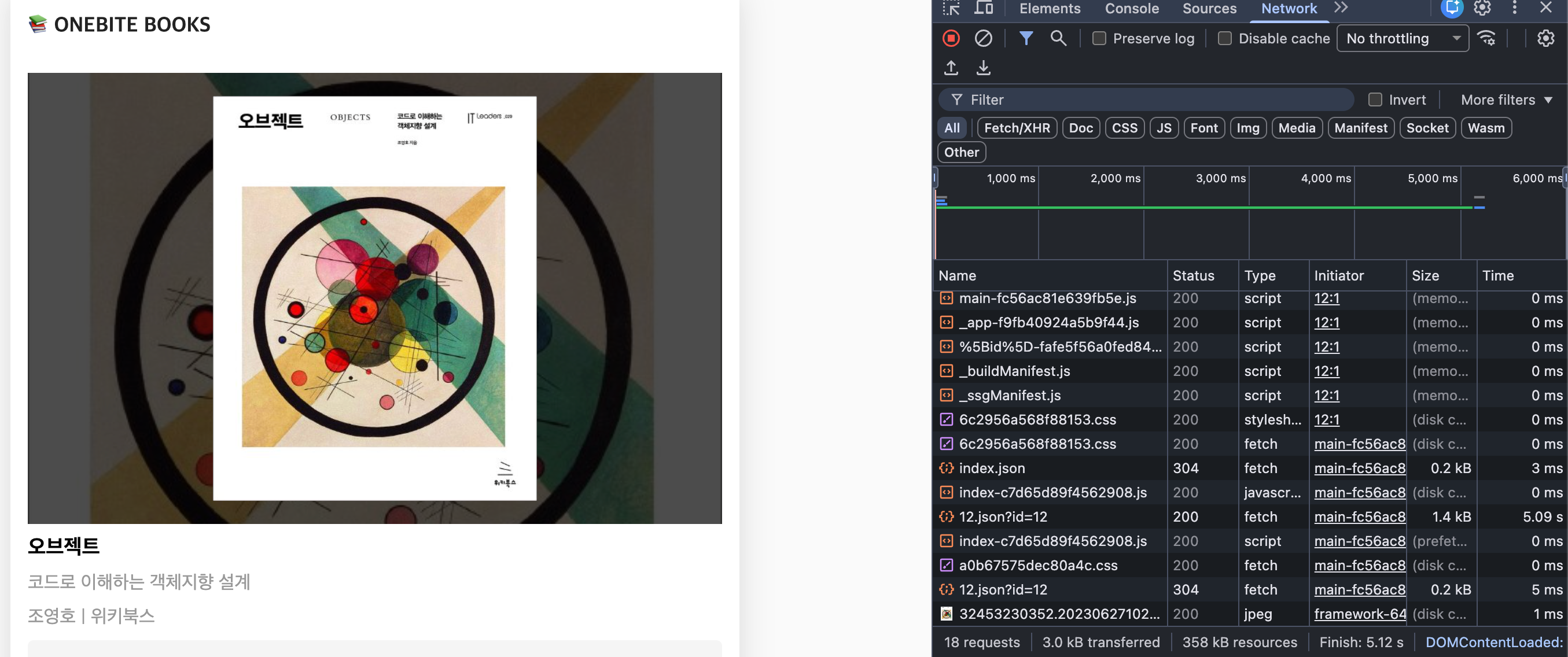Open network search magnifier
Viewport: 1568px width, 657px height.
pos(1058,38)
